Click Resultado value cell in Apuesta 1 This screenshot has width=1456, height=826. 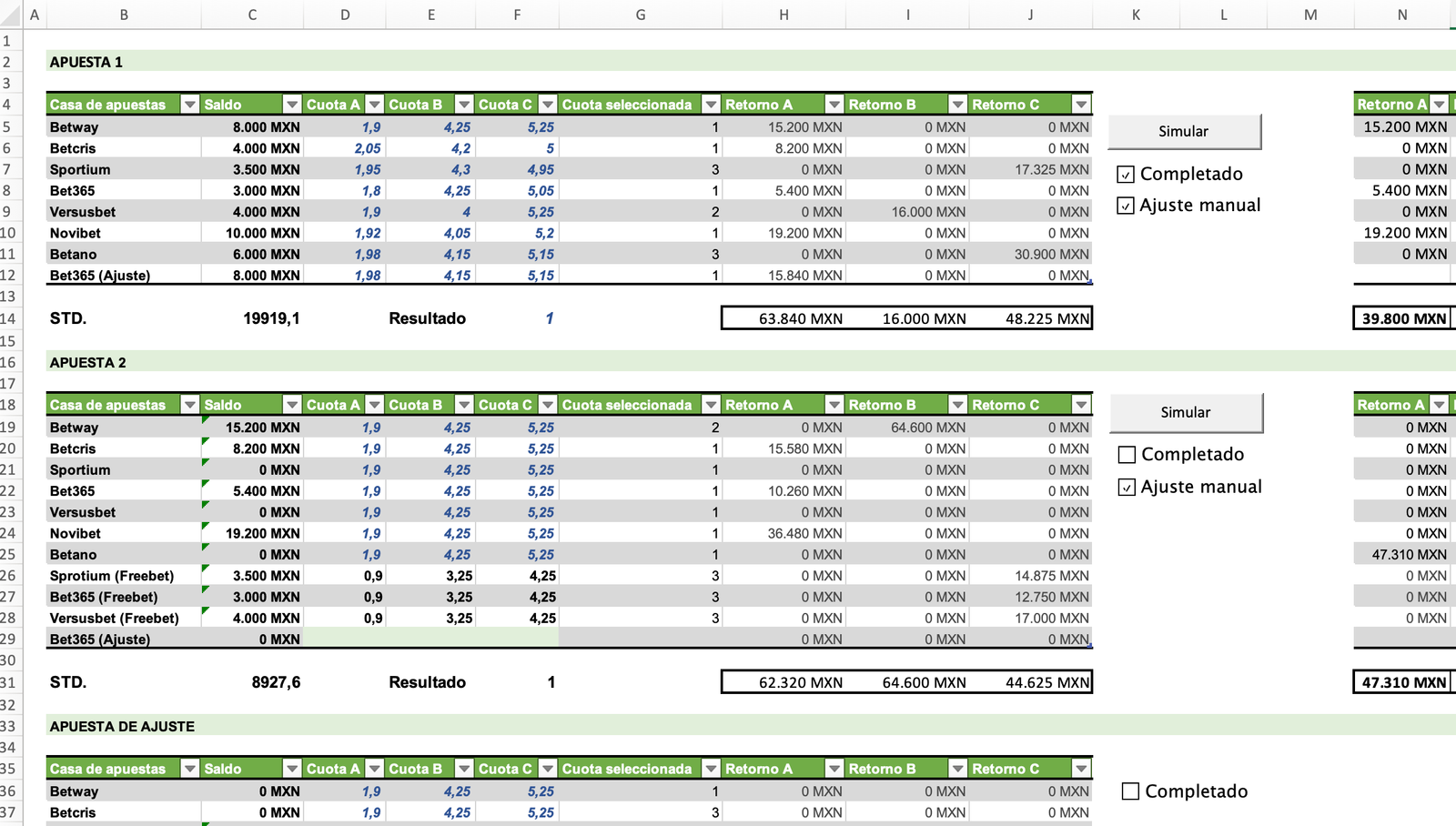point(517,318)
